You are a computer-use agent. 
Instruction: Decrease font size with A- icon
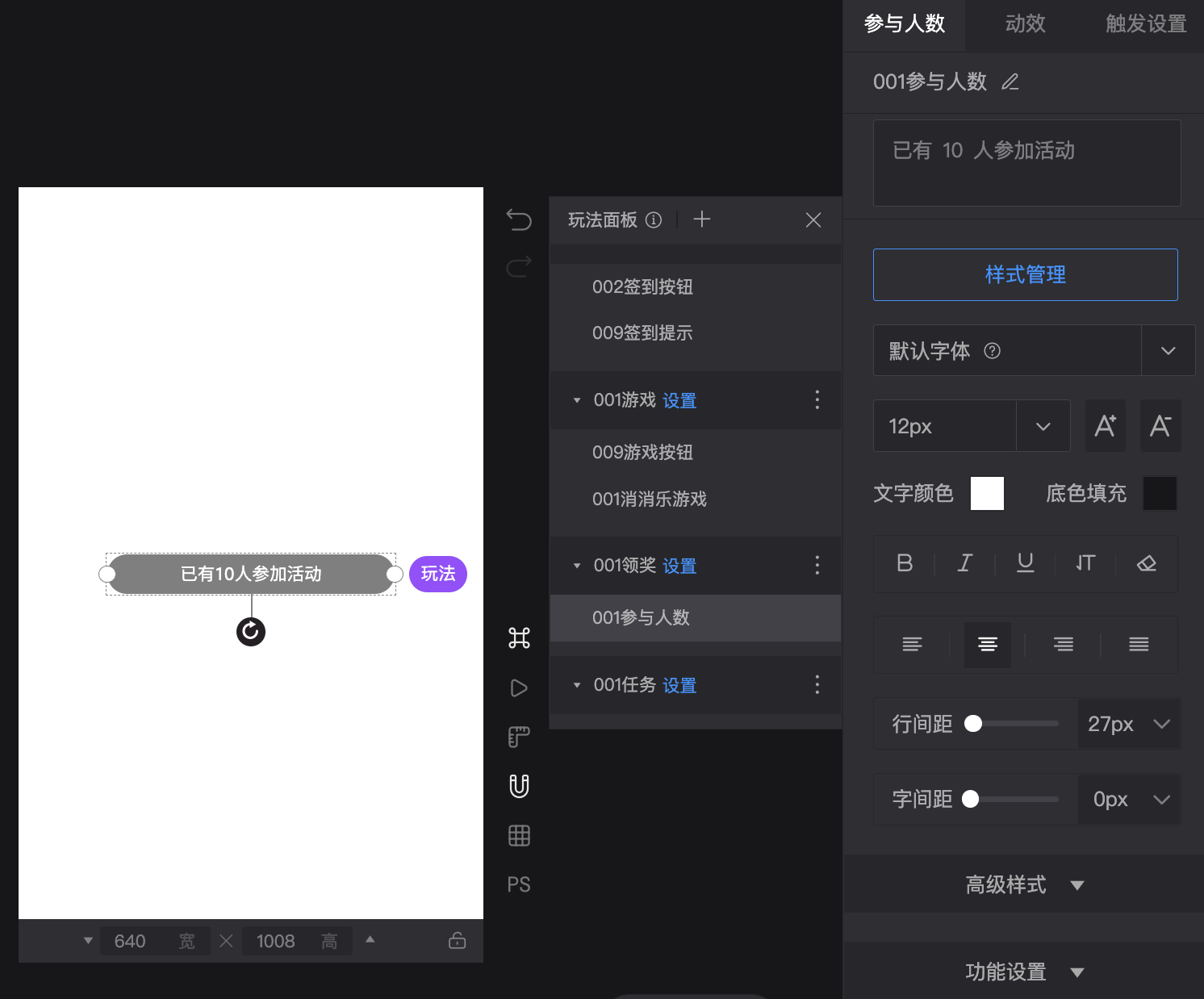click(x=1160, y=425)
